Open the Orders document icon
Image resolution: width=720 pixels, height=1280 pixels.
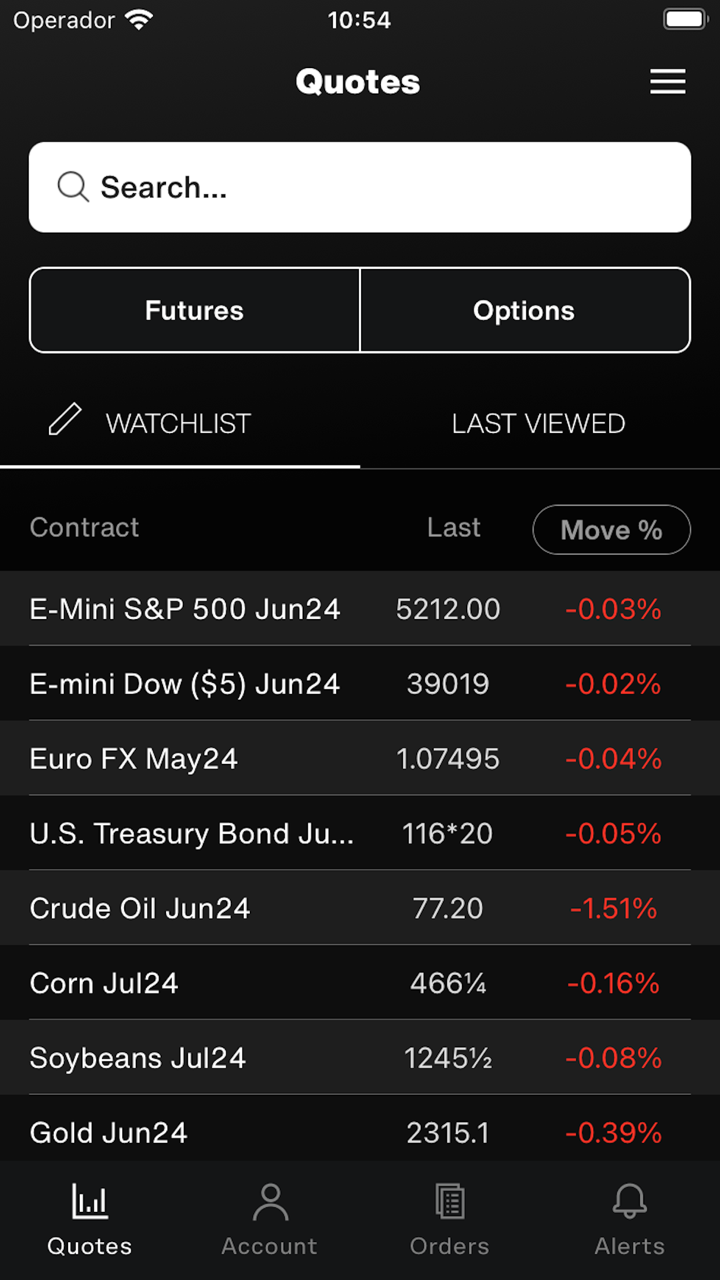point(450,1201)
